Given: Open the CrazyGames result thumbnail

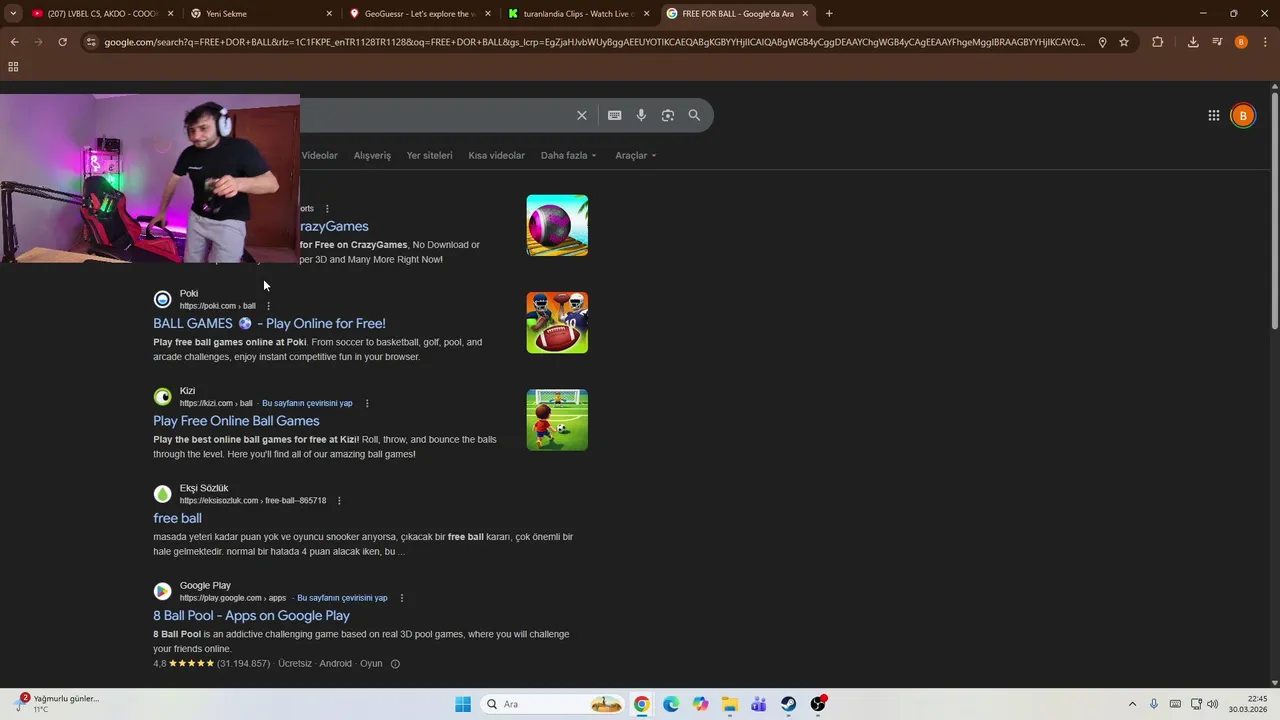Looking at the screenshot, I should [557, 225].
